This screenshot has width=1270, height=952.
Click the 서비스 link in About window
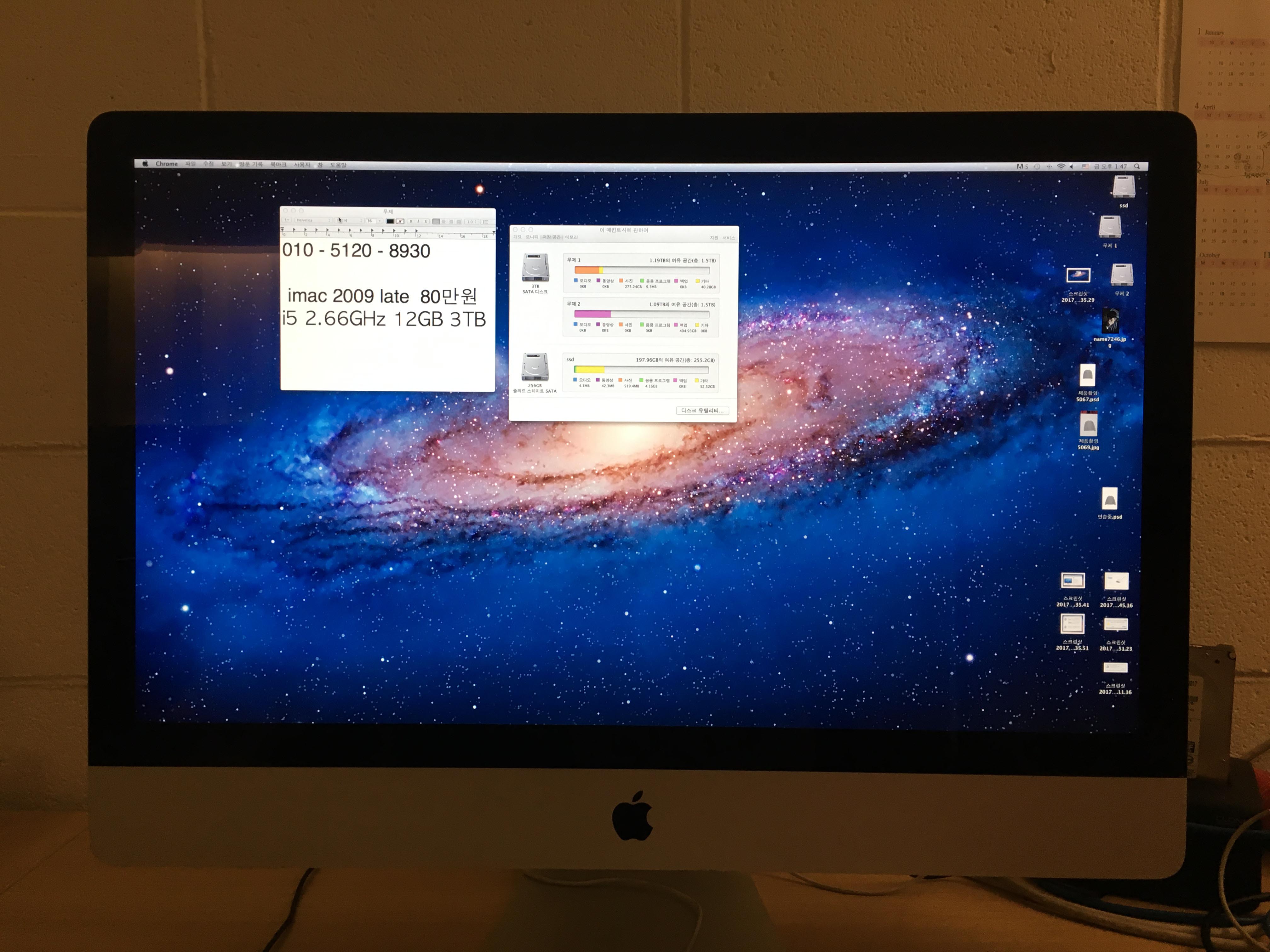(729, 238)
